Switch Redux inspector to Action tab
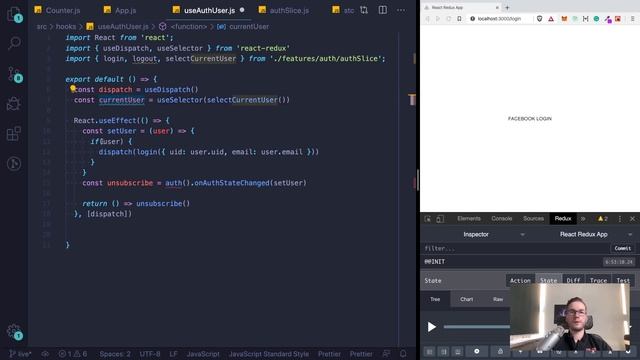The width and height of the screenshot is (640, 360). 520,280
